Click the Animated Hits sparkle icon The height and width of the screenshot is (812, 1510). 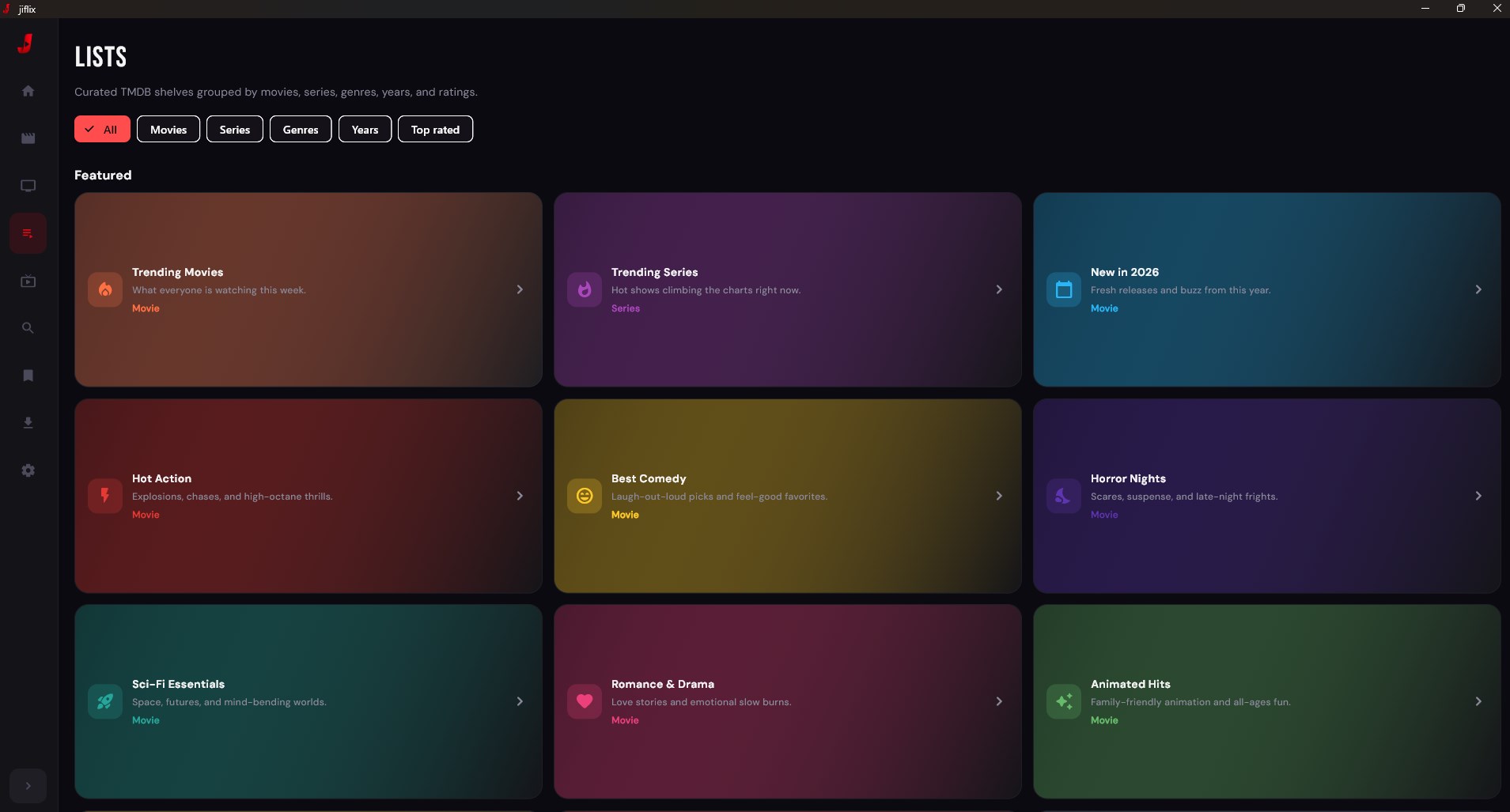pos(1064,701)
